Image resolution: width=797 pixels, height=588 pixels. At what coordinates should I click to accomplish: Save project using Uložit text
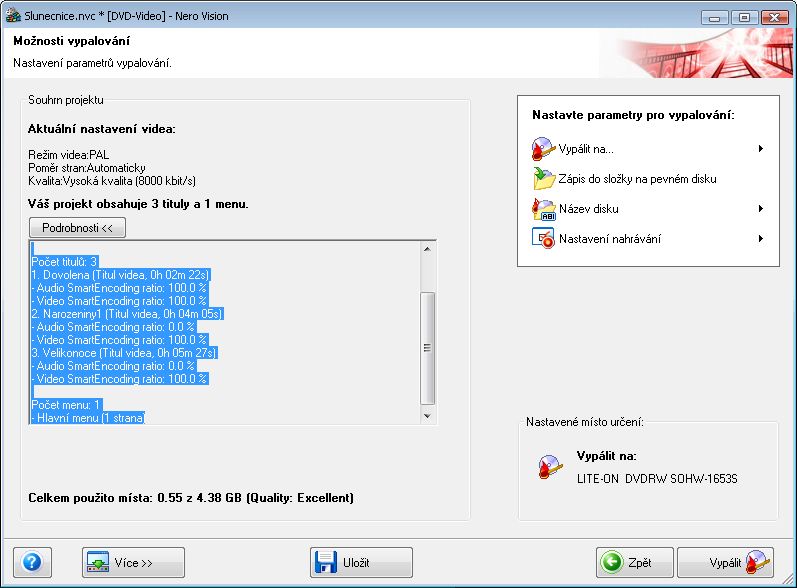pos(356,563)
